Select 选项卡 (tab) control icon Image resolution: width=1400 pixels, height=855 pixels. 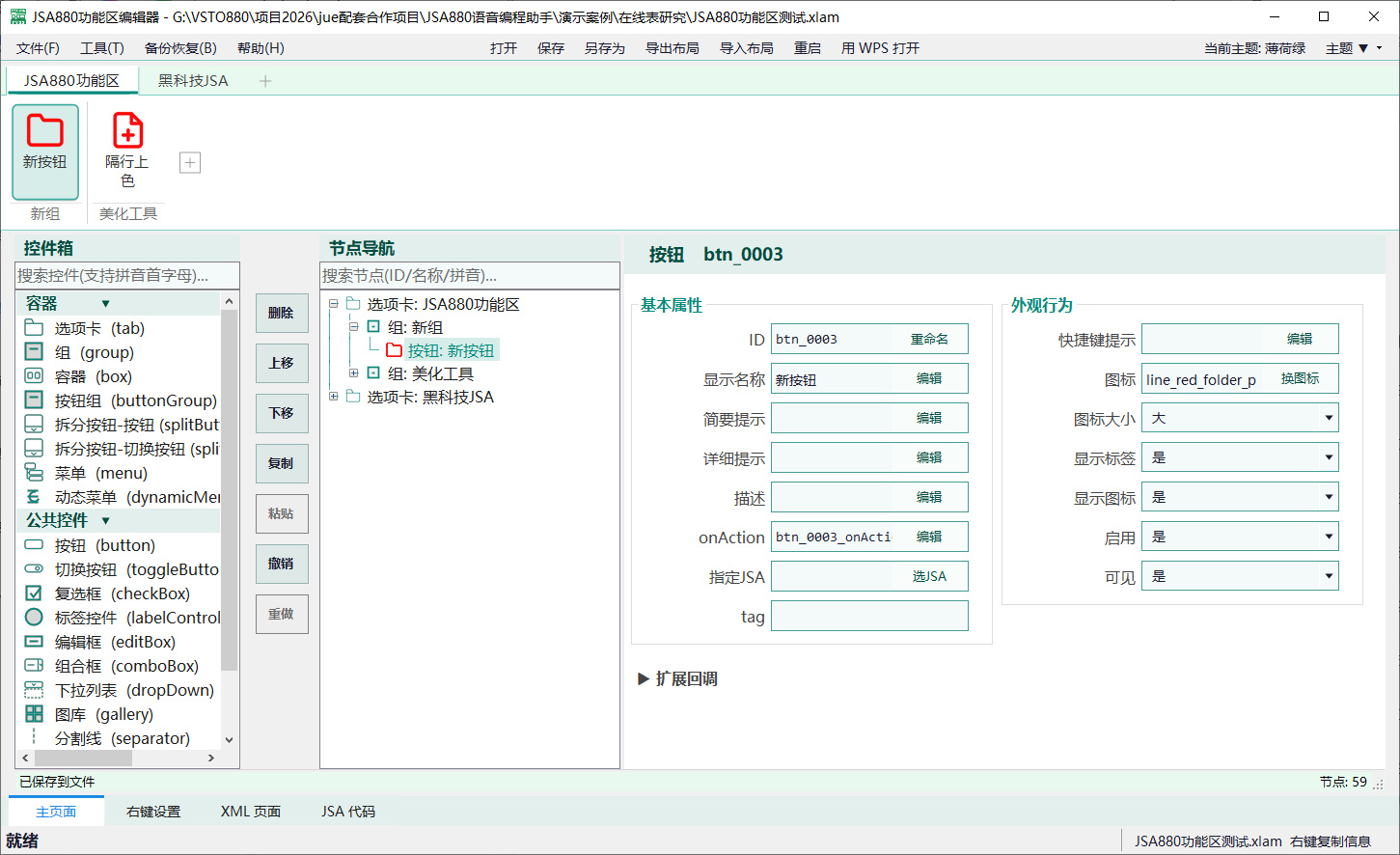point(34,328)
